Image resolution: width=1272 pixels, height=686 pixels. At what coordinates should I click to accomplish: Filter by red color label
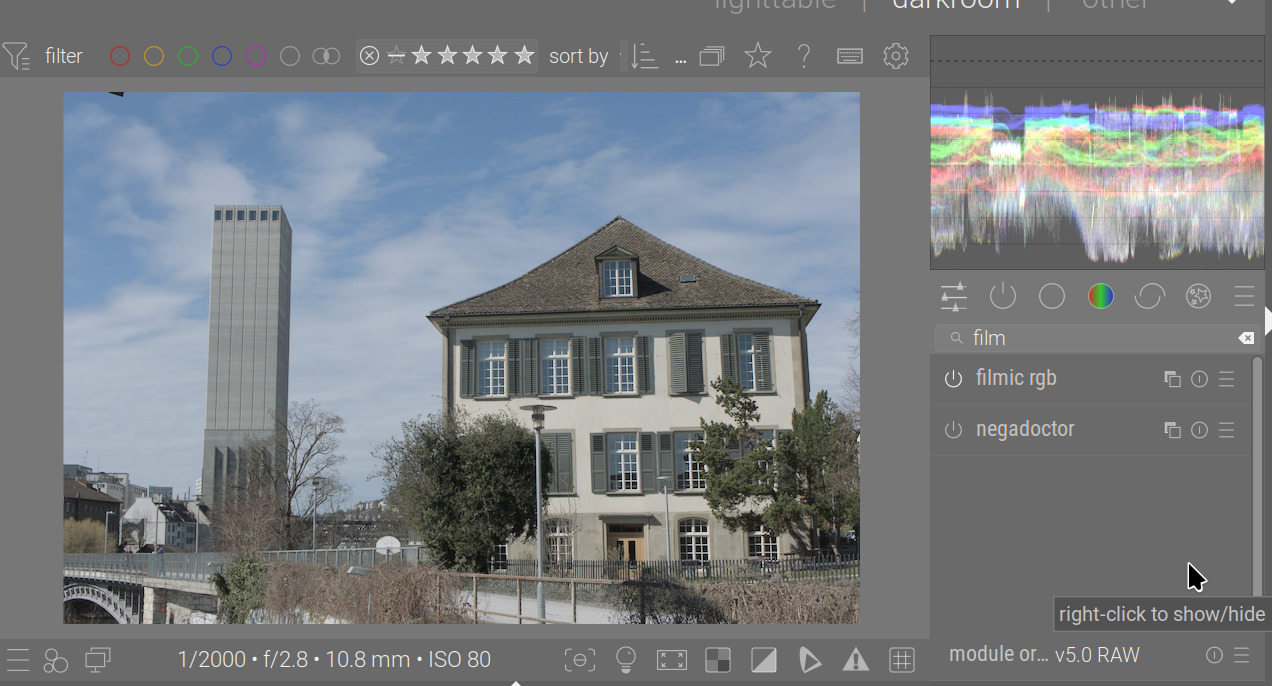120,56
